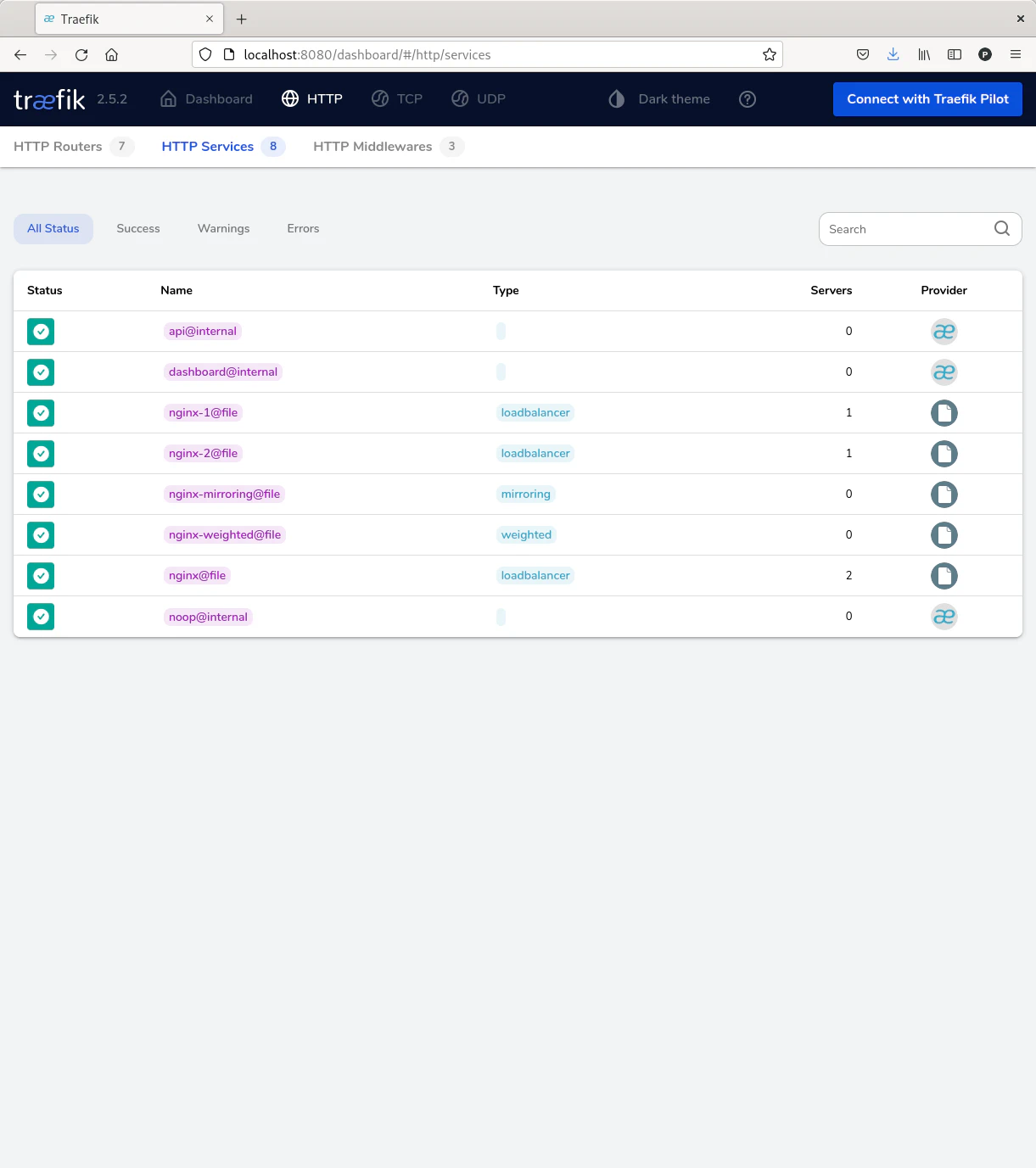Bookmark this page with the star icon
The width and height of the screenshot is (1036, 1168).
pos(769,55)
